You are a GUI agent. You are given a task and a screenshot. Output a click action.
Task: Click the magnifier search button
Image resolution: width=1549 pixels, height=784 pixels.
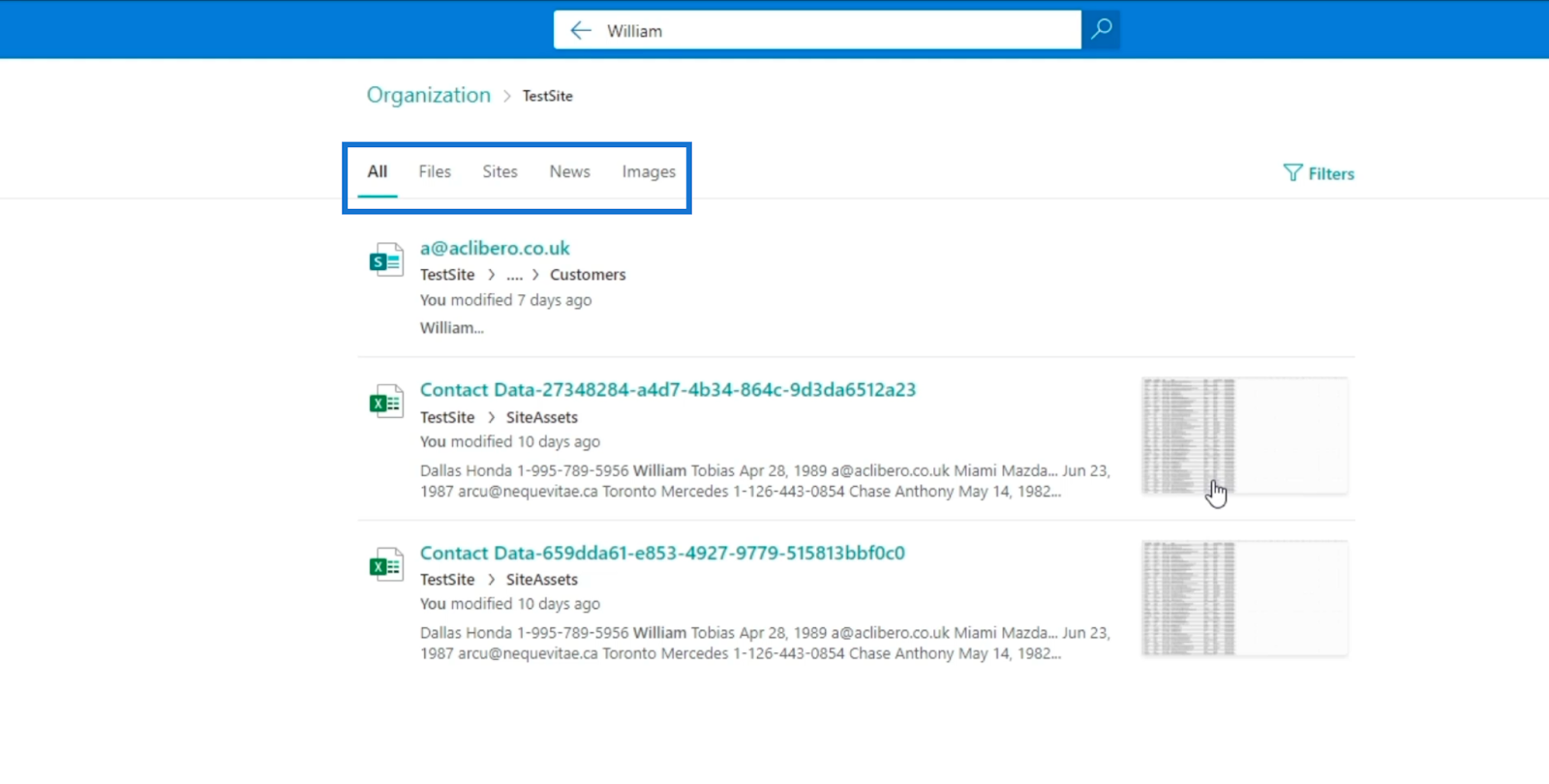click(x=1101, y=30)
